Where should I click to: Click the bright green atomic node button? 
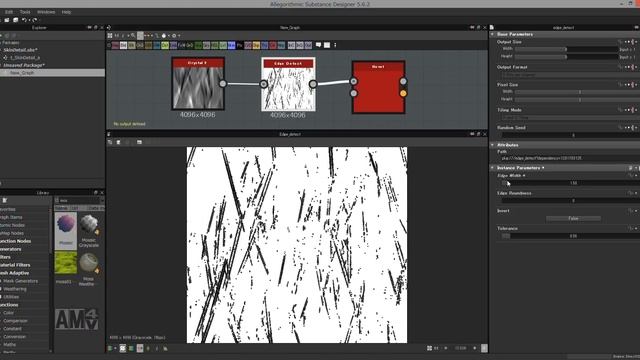(165, 45)
